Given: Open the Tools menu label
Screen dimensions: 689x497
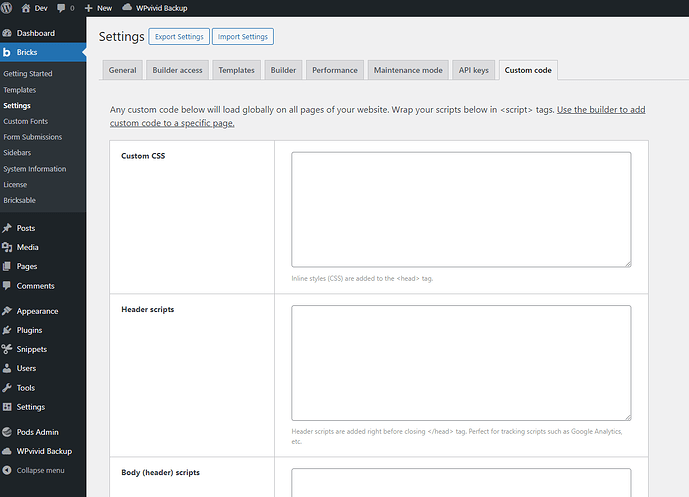Looking at the screenshot, I should 26,388.
